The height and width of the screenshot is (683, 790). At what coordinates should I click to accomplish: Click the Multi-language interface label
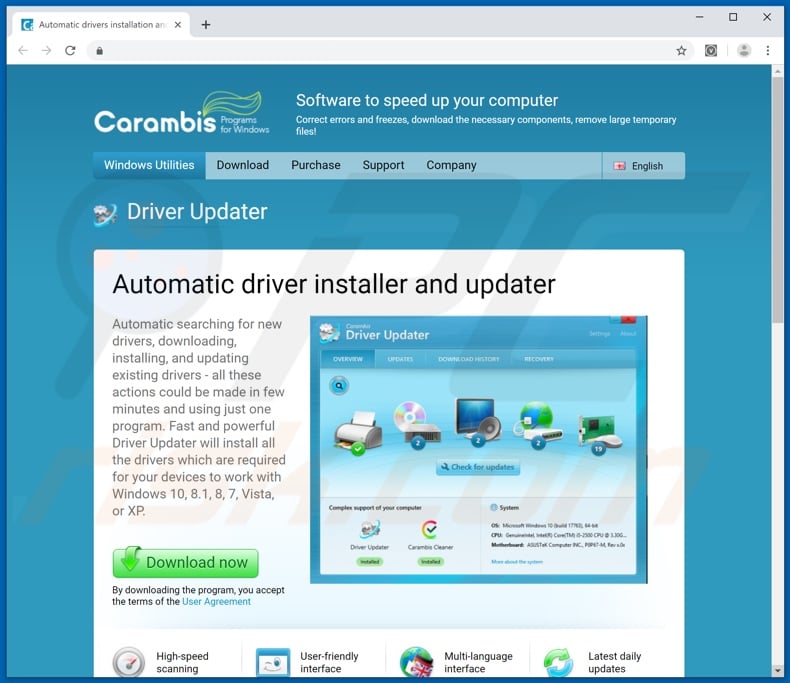tap(478, 662)
